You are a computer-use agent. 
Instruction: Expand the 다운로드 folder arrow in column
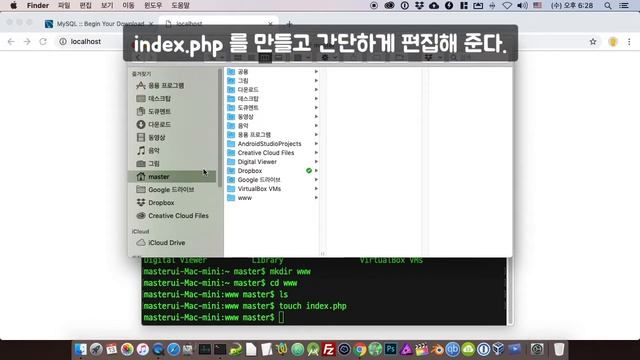[316, 90]
